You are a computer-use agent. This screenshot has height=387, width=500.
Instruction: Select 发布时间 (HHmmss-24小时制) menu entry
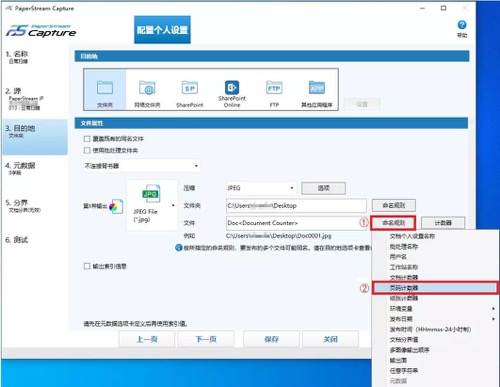point(430,329)
